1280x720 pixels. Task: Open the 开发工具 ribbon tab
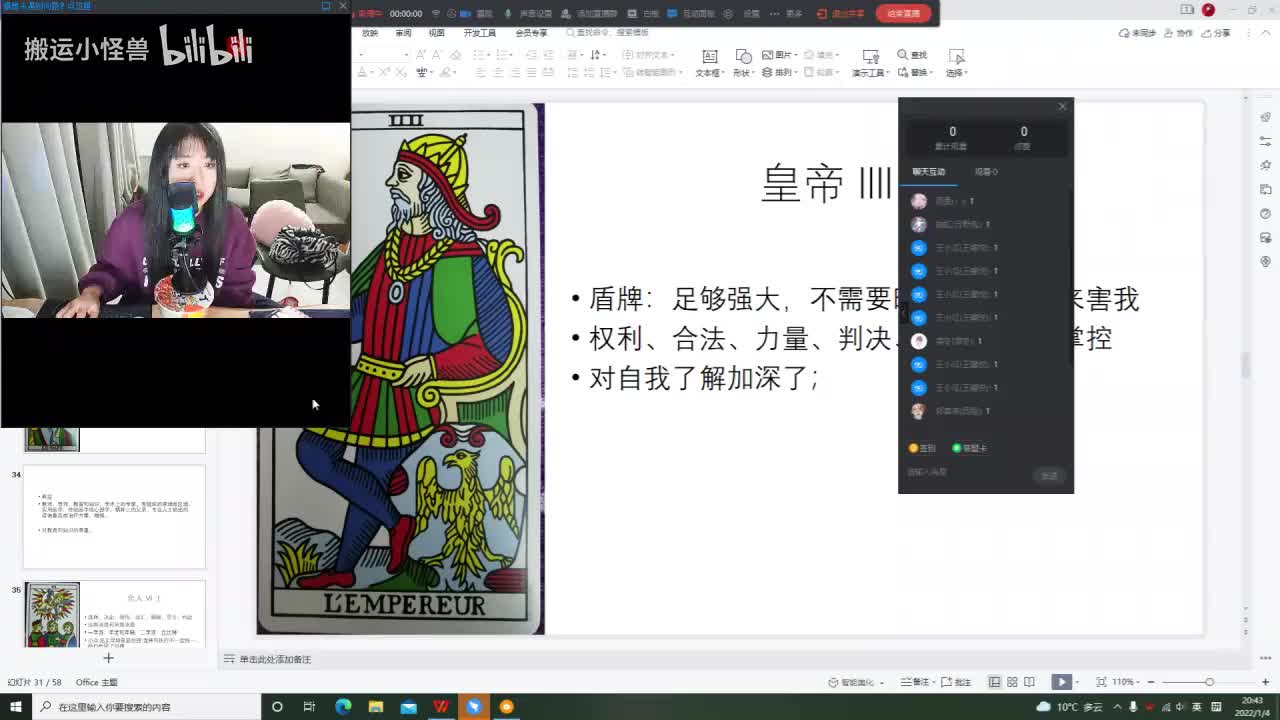(480, 33)
